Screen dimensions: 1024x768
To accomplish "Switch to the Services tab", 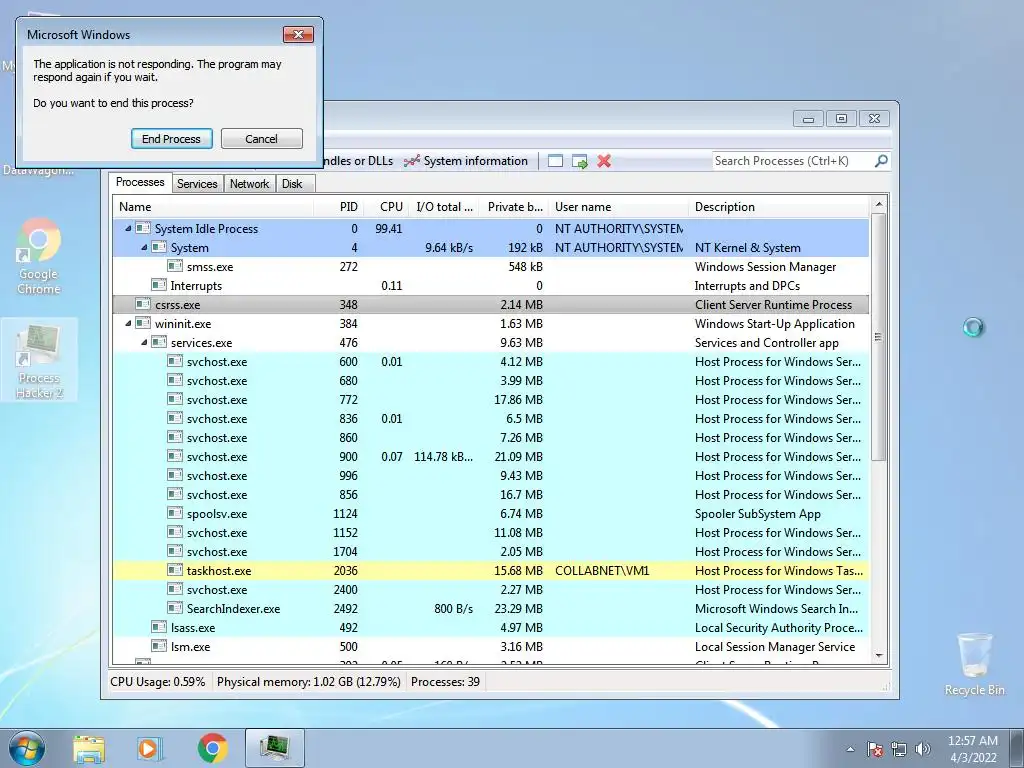I will (x=197, y=184).
